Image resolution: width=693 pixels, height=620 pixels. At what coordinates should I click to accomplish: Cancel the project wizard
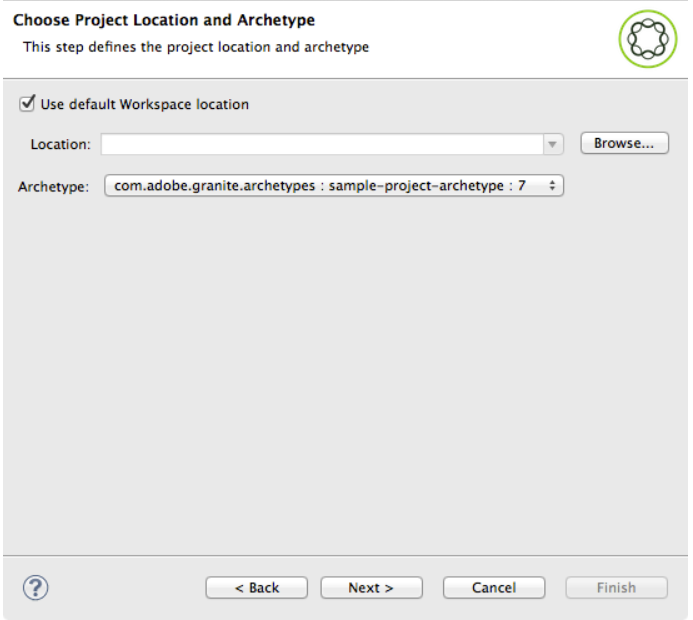coord(494,588)
